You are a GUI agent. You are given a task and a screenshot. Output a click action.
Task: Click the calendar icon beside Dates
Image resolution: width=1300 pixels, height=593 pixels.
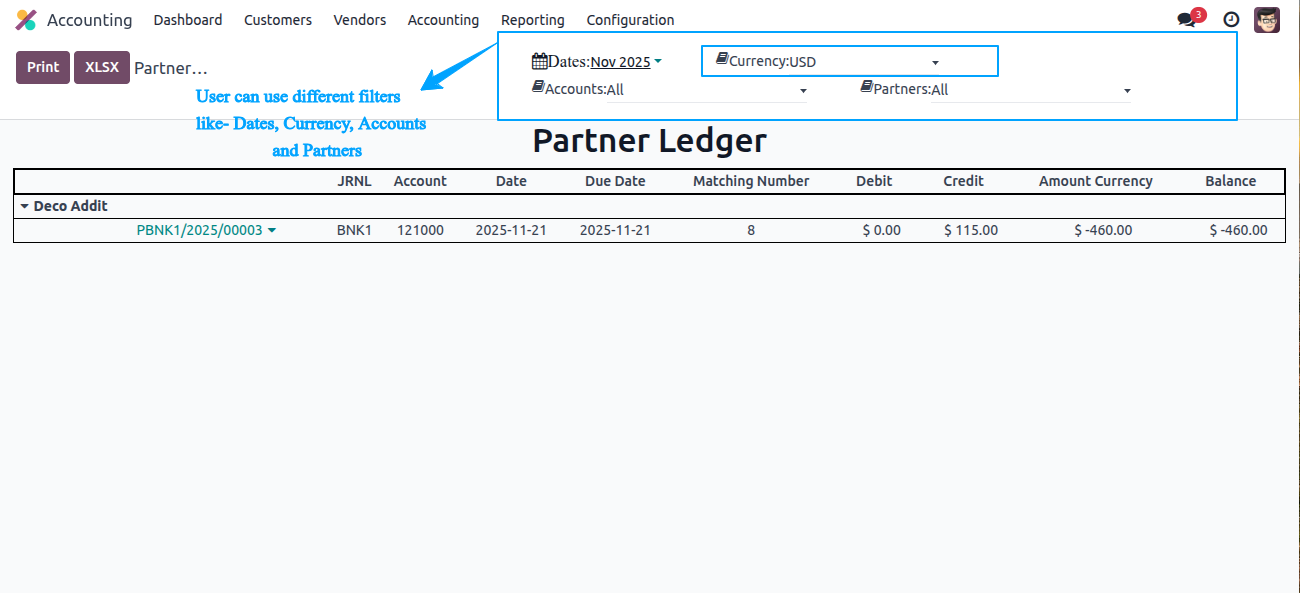click(x=539, y=61)
